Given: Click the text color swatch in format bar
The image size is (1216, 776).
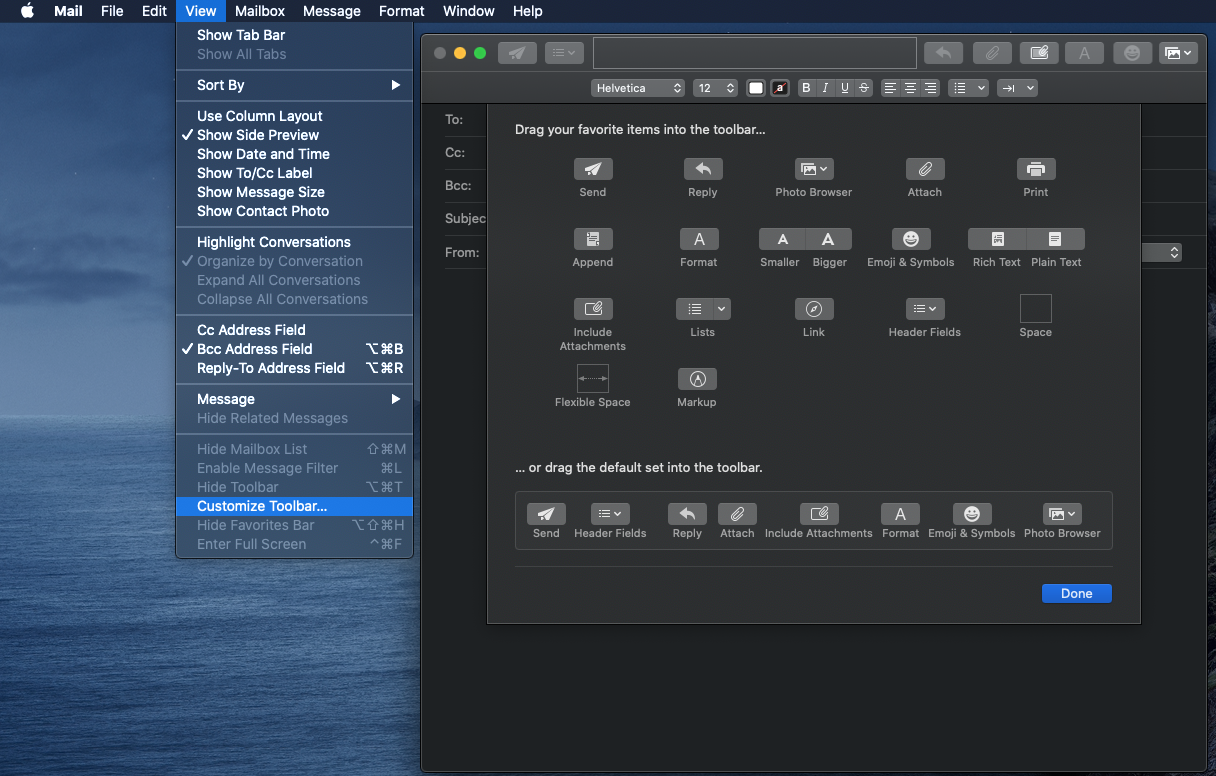Looking at the screenshot, I should [756, 88].
